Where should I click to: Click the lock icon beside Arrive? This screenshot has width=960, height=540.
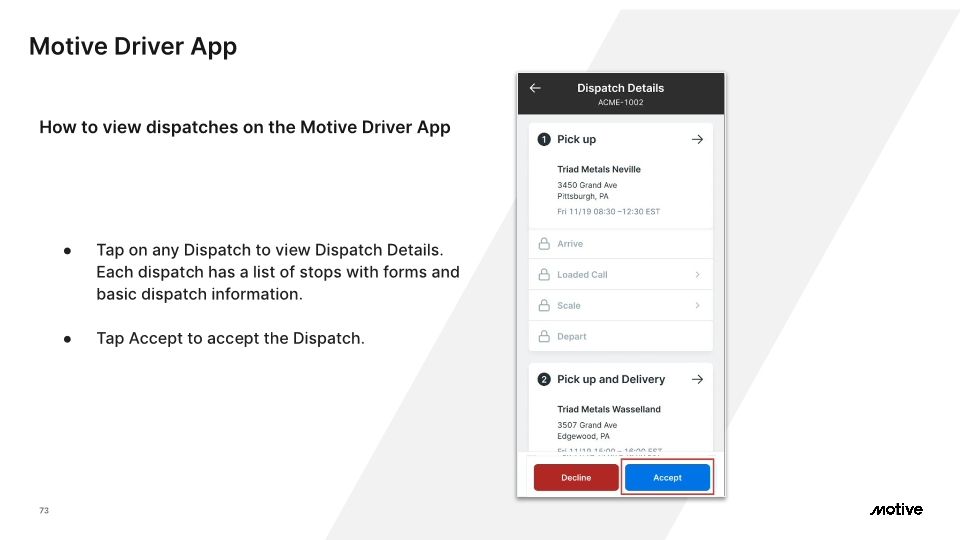544,243
